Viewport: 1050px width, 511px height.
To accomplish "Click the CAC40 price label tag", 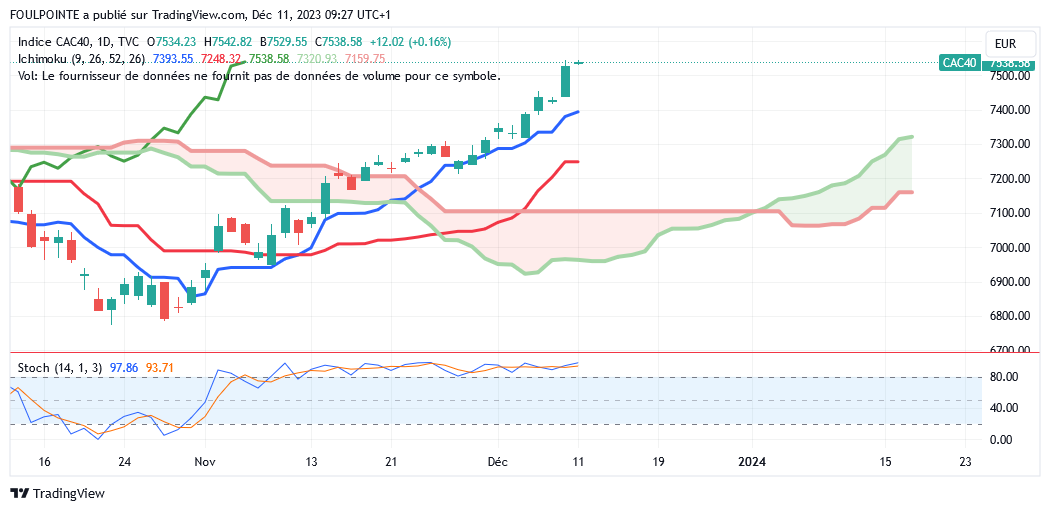I will pyautogui.click(x=959, y=62).
